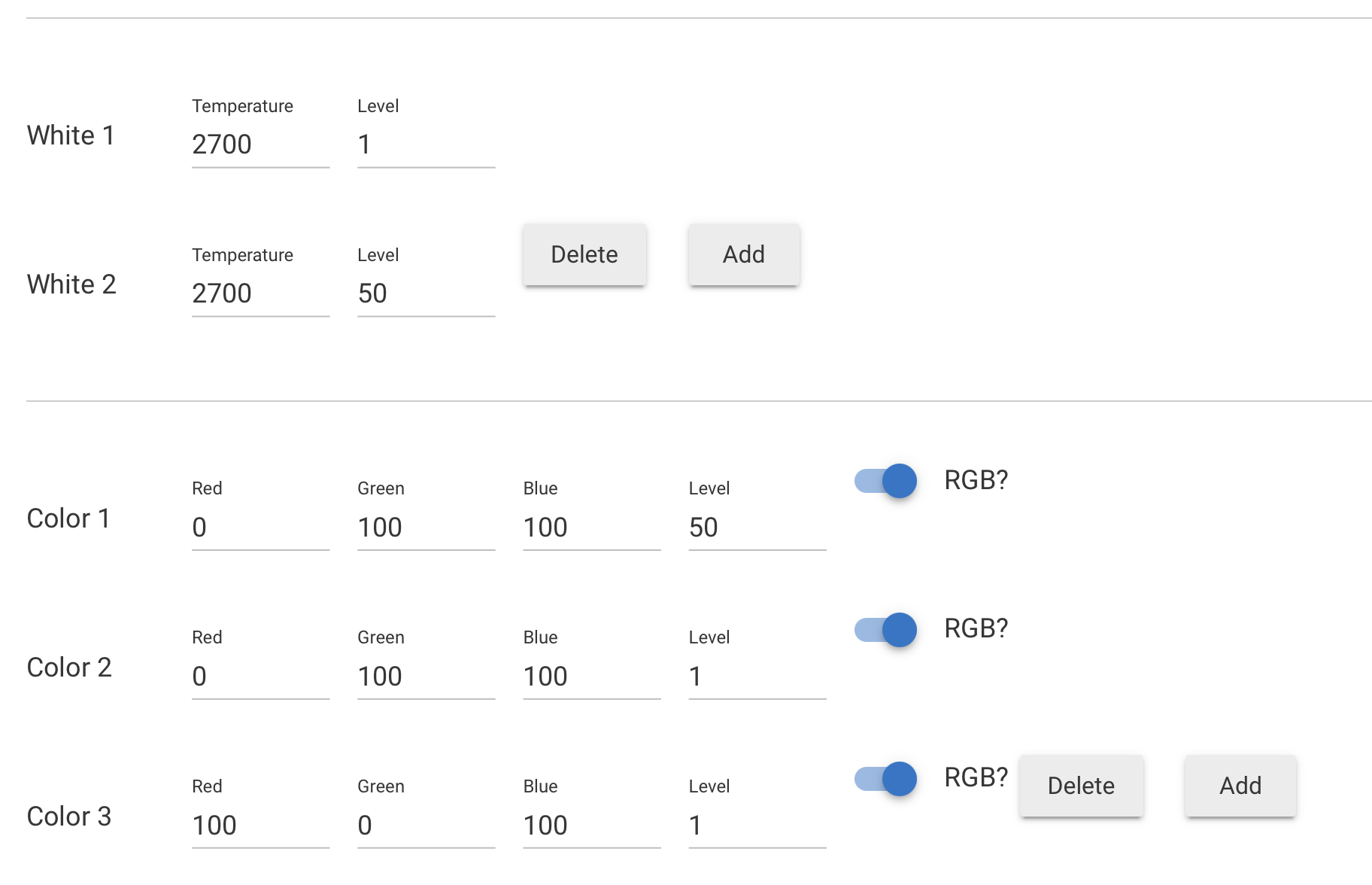Edit Color 1 Red field
The height and width of the screenshot is (885, 1372).
tap(261, 528)
